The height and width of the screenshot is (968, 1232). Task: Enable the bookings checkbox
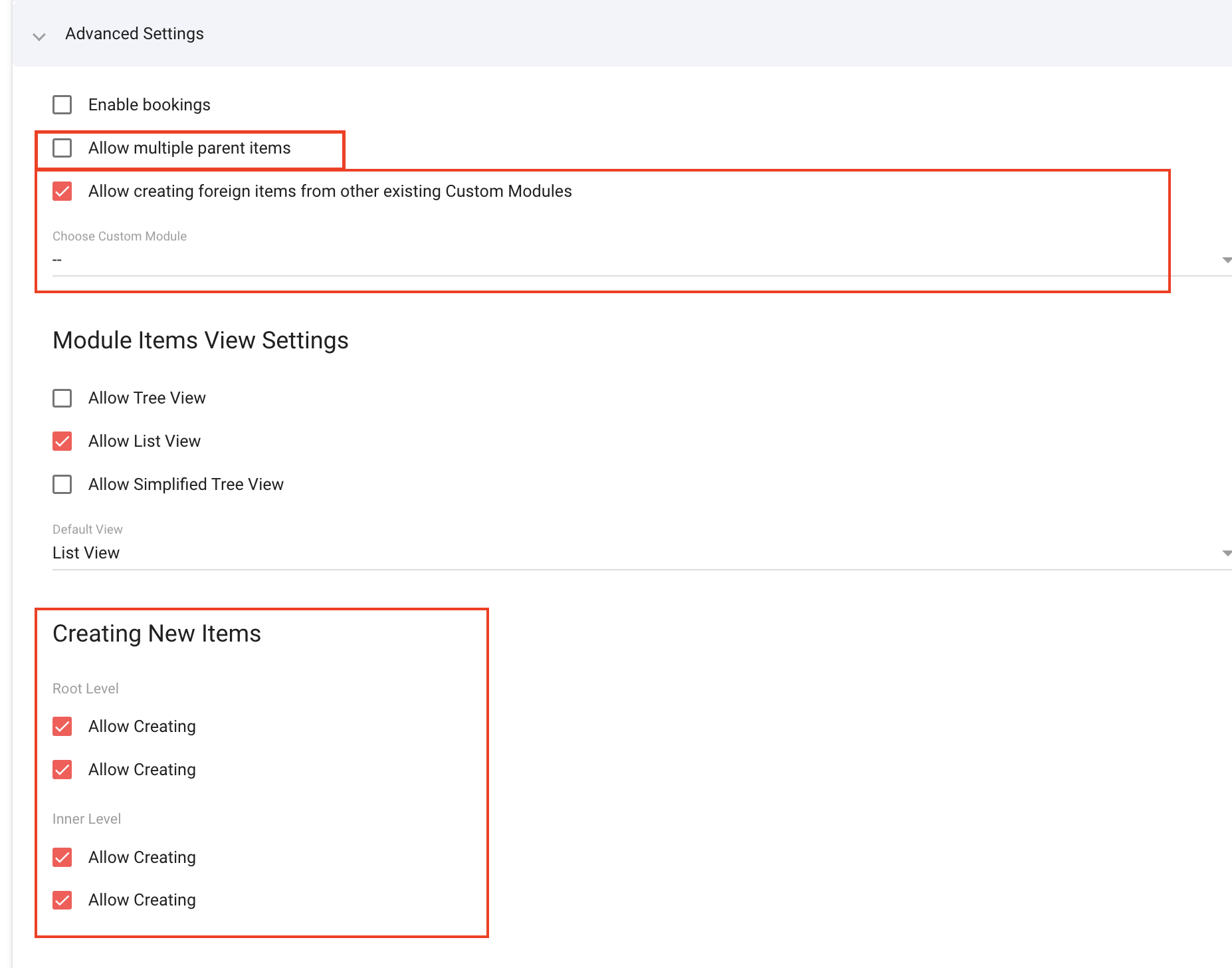(62, 105)
